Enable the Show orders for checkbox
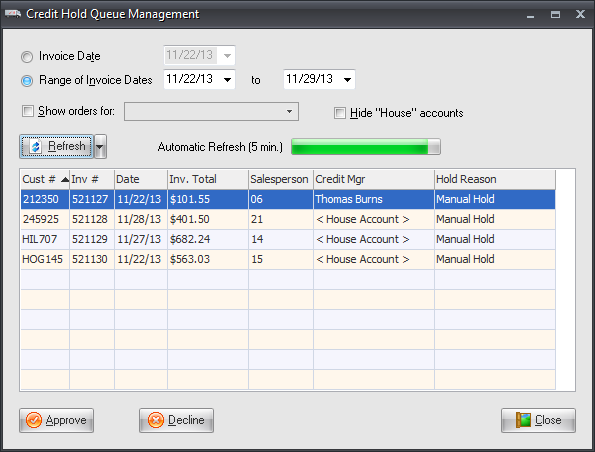This screenshot has height=452, width=595. coord(28,111)
